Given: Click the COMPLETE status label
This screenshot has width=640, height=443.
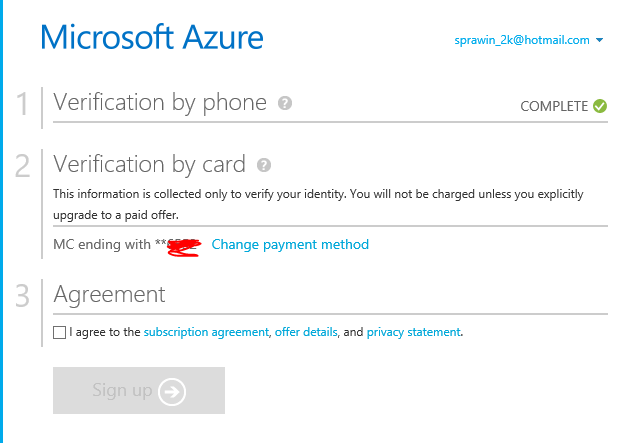Looking at the screenshot, I should [554, 106].
